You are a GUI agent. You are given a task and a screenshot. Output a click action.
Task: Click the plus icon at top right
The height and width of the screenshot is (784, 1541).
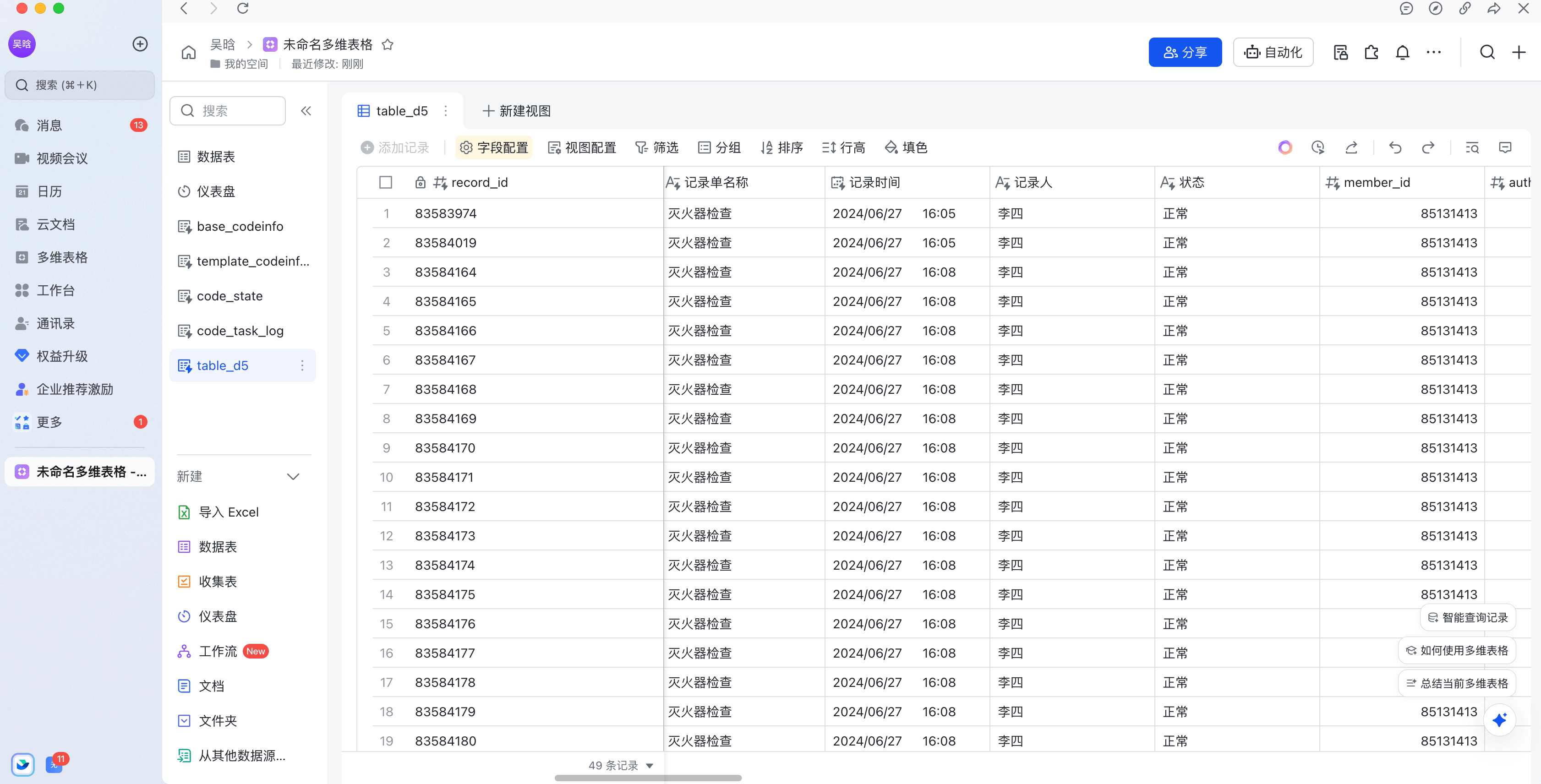1518,53
